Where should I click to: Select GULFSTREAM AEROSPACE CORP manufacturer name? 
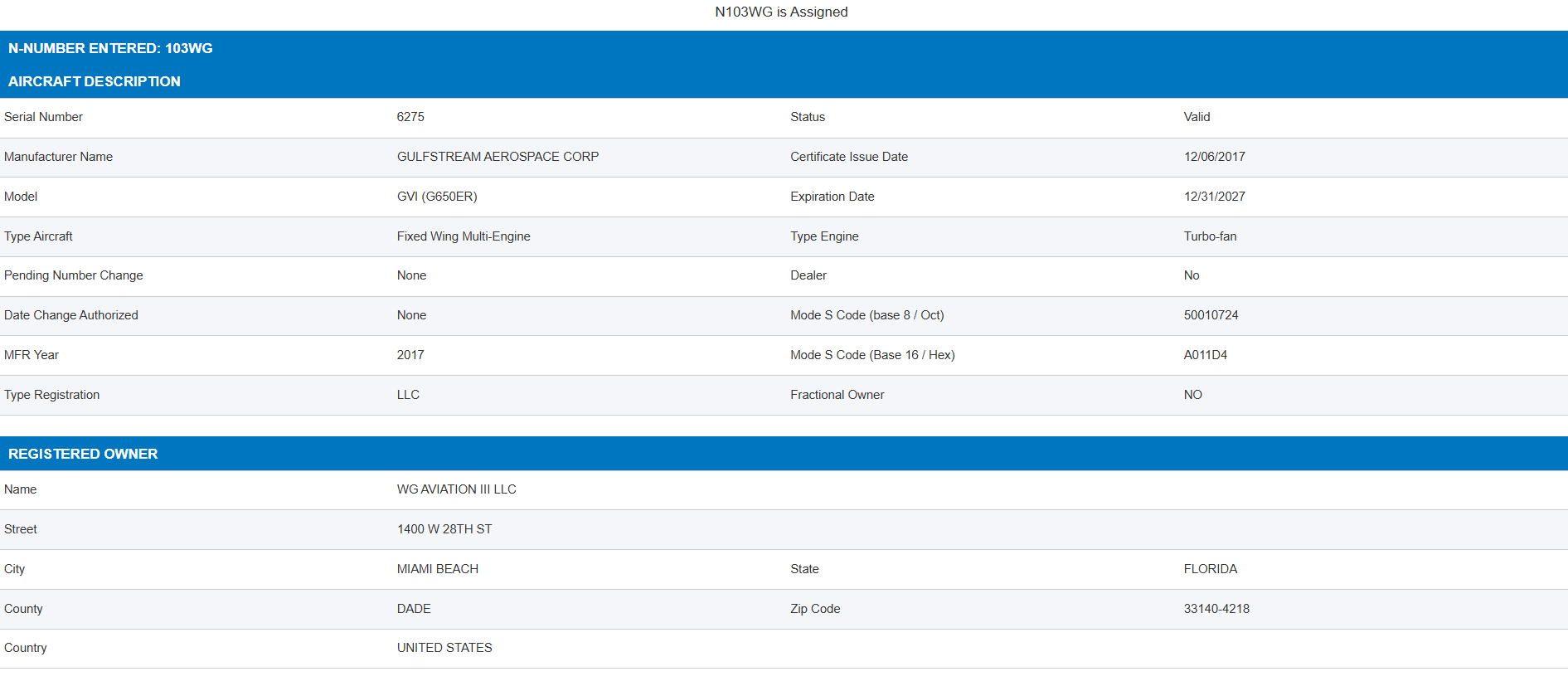(498, 157)
